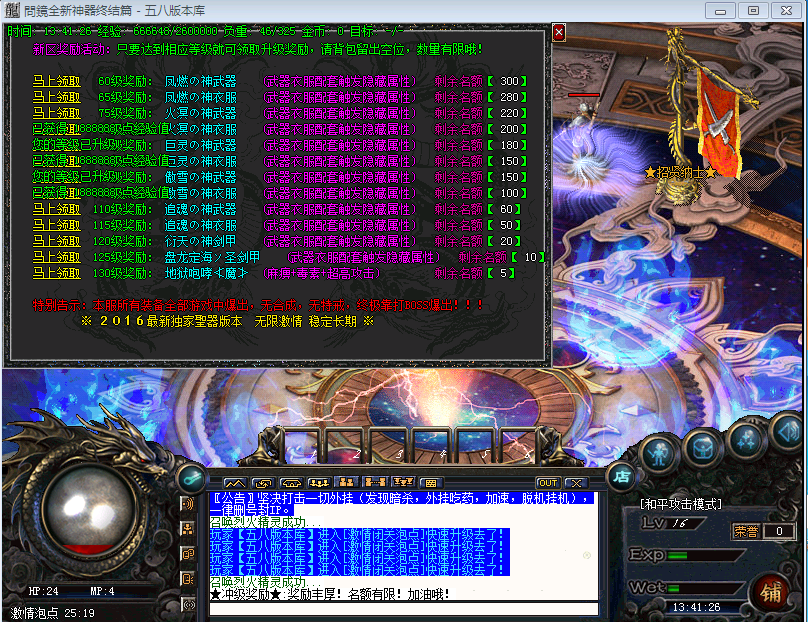Claim the 65级奖励 via 马上领取 link

57,97
